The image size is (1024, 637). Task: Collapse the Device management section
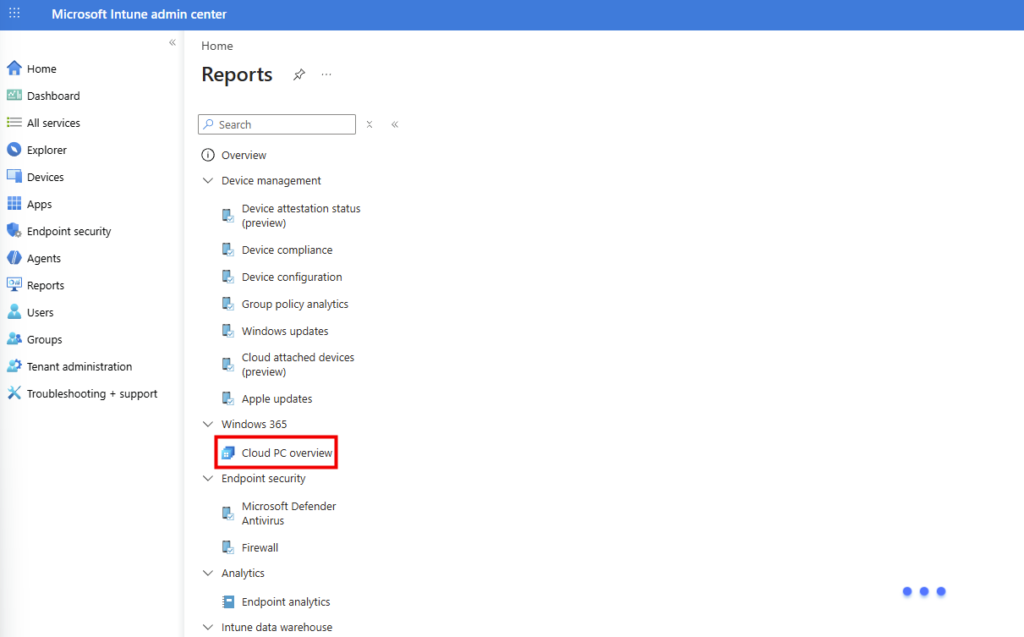208,181
